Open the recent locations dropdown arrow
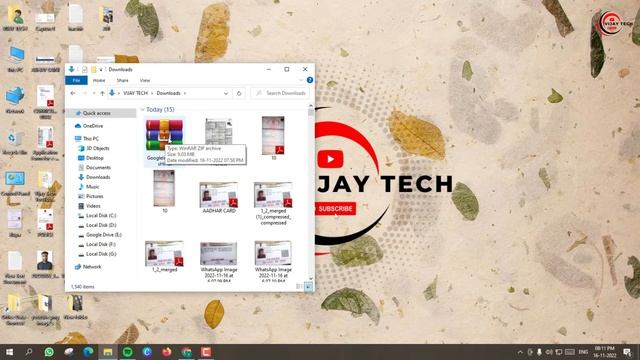This screenshot has height=360, width=640. (94, 93)
